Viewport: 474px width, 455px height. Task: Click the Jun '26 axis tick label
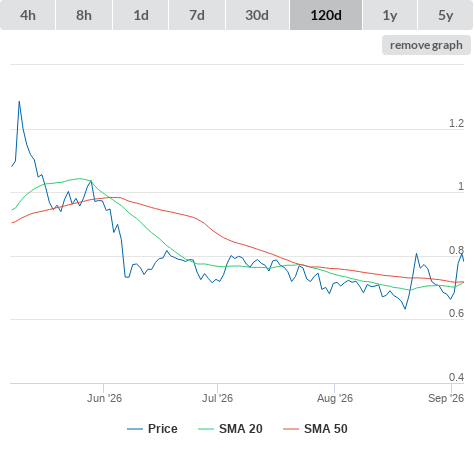click(x=104, y=398)
